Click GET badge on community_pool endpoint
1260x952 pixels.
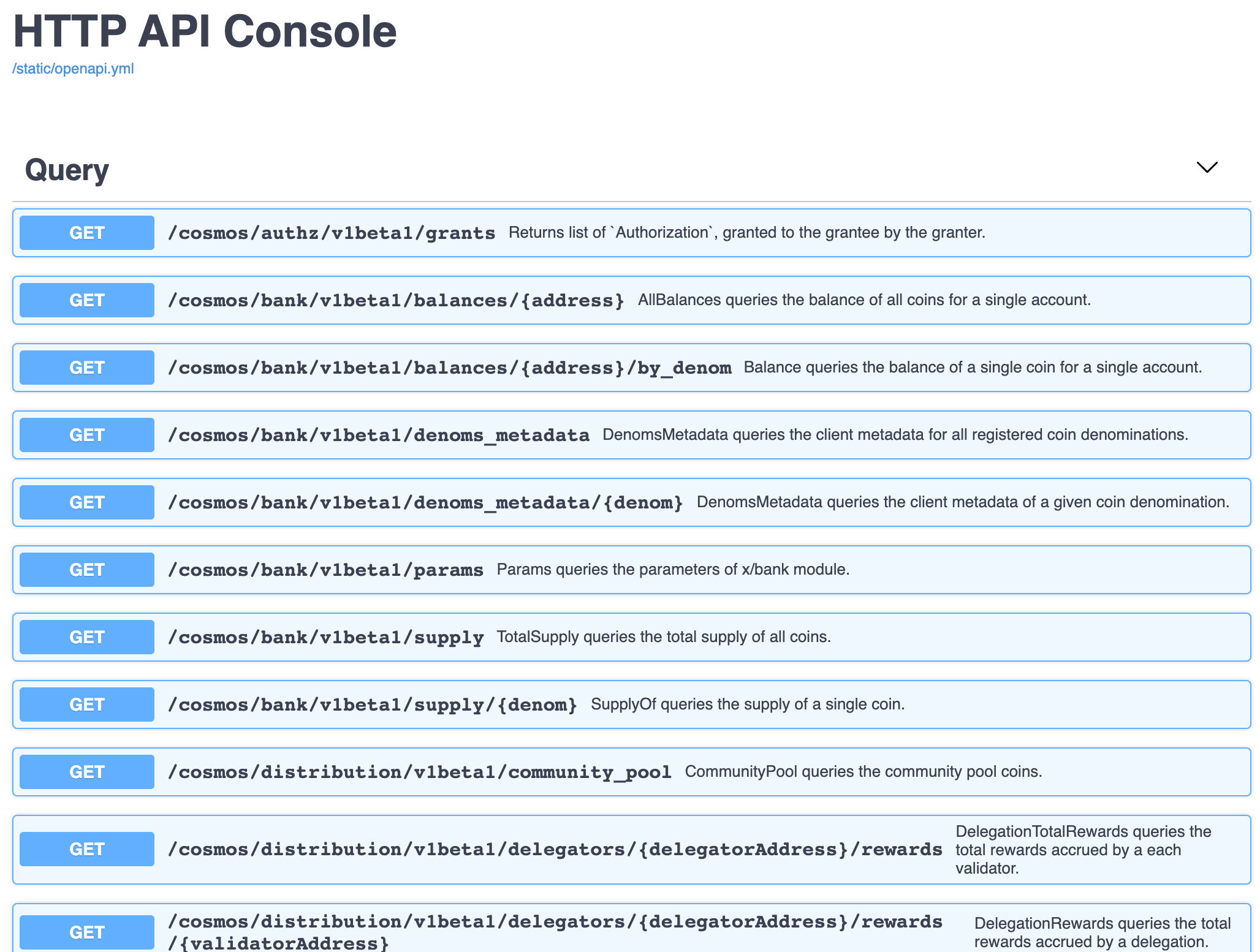tap(86, 771)
